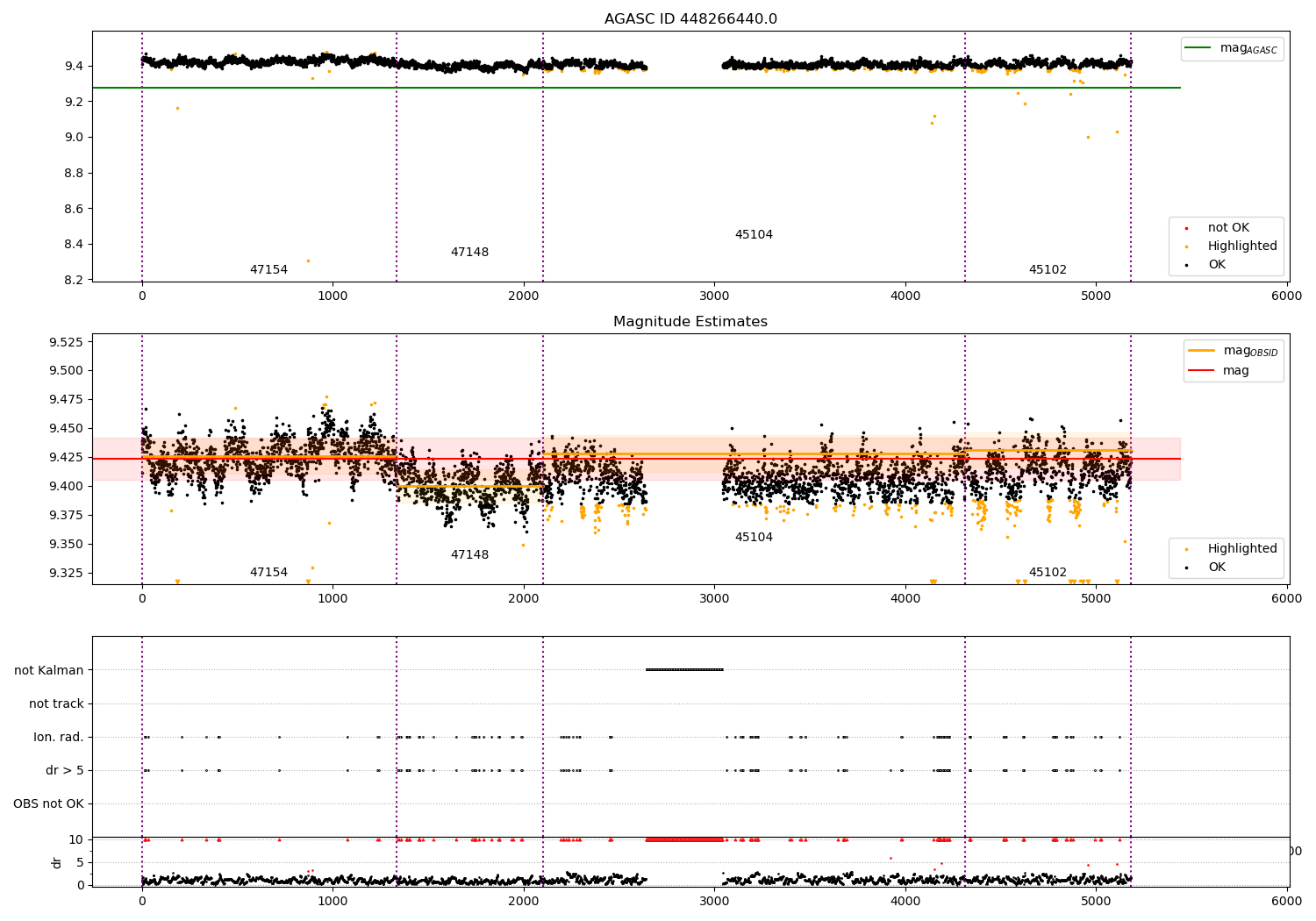This screenshot has height=921, width=1316.
Task: Click the 9.2 y-axis tick label
Action: coord(74,102)
